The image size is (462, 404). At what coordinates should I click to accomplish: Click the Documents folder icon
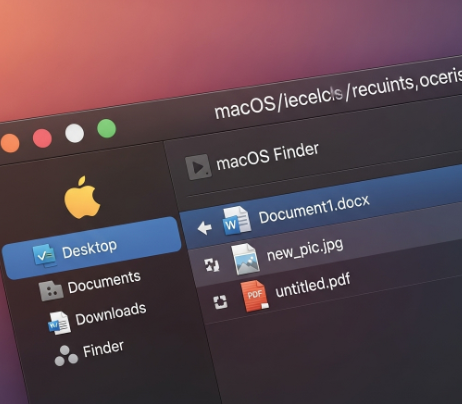pyautogui.click(x=51, y=291)
